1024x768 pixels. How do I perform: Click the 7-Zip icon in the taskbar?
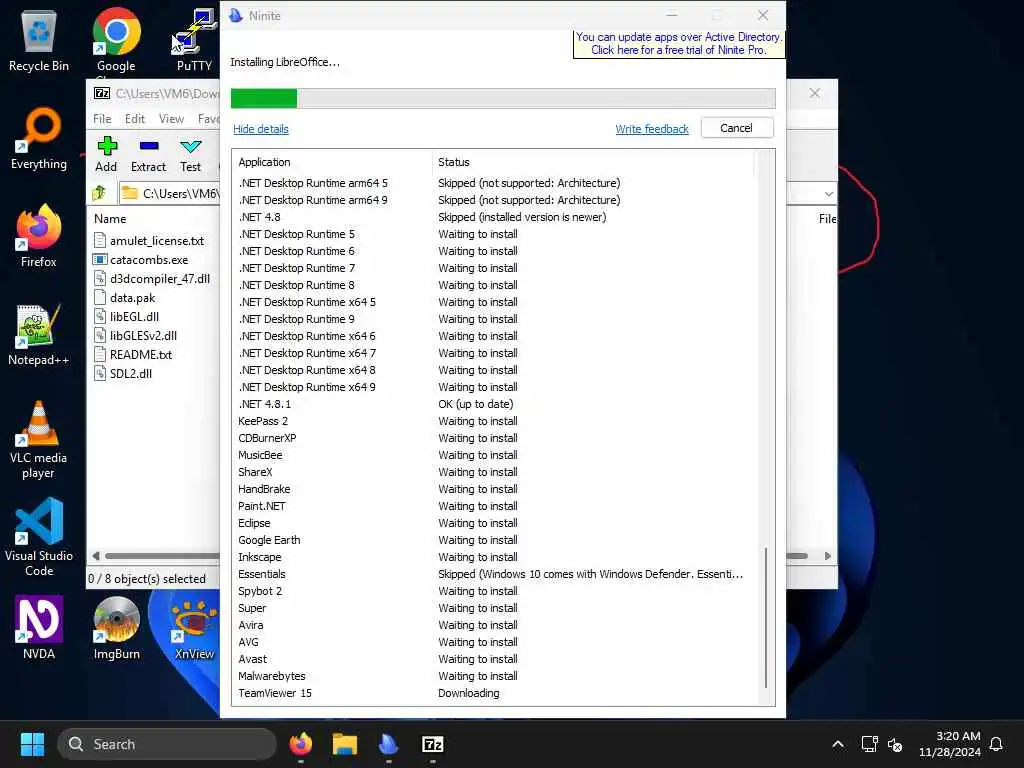[x=432, y=744]
